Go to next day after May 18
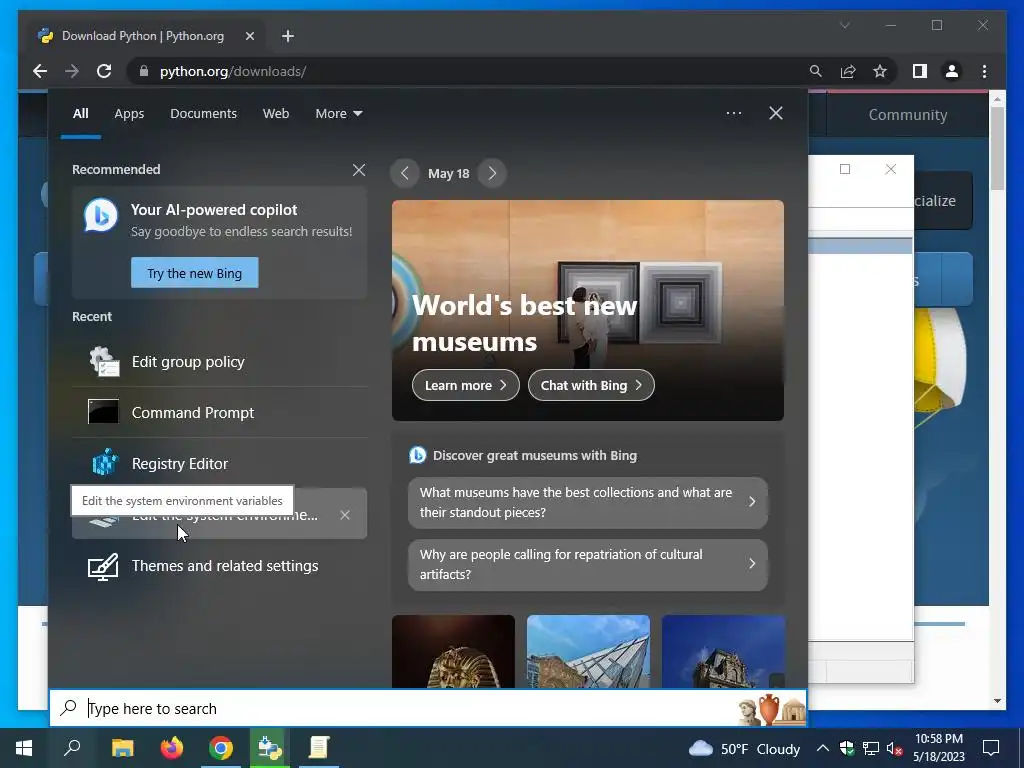 pyautogui.click(x=492, y=174)
